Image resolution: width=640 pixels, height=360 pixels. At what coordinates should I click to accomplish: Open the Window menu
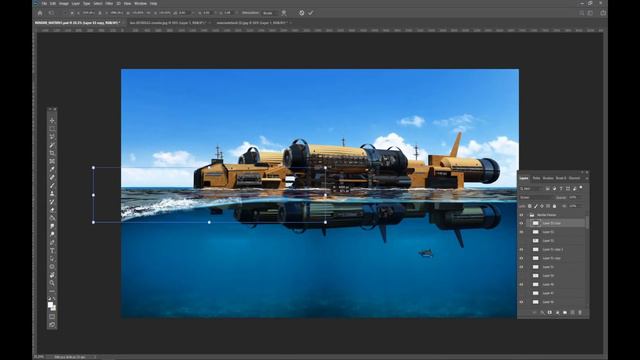140,3
